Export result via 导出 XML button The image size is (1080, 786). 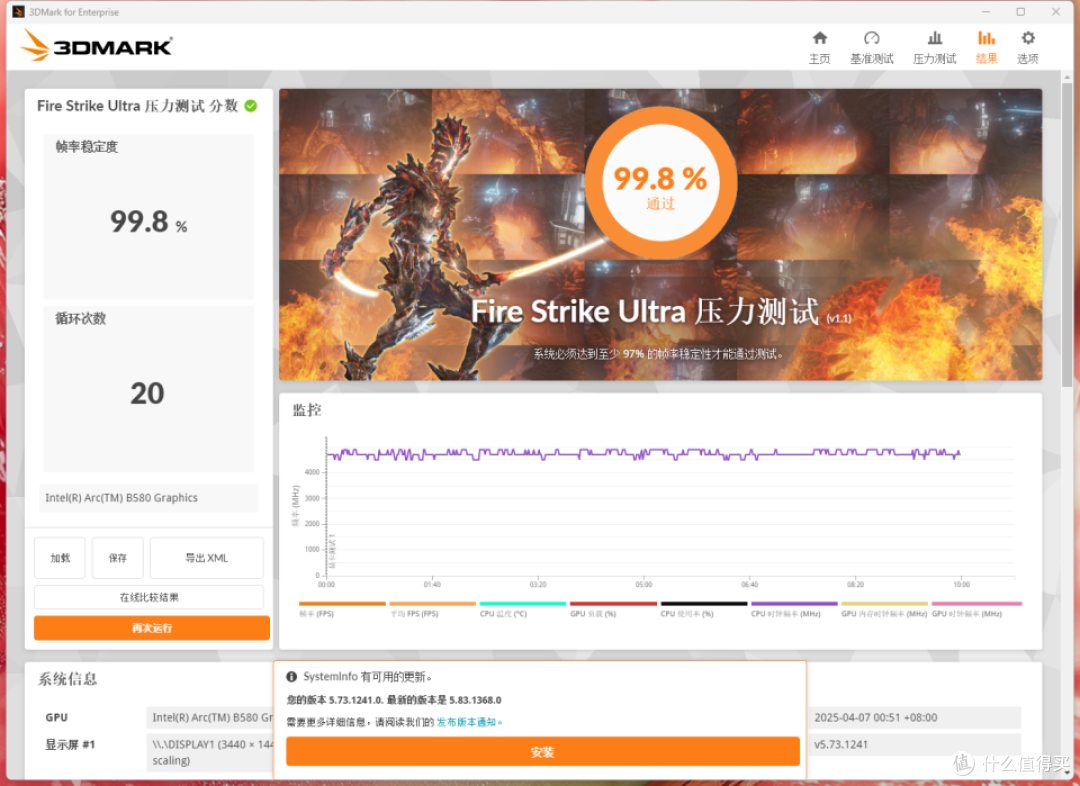(207, 558)
